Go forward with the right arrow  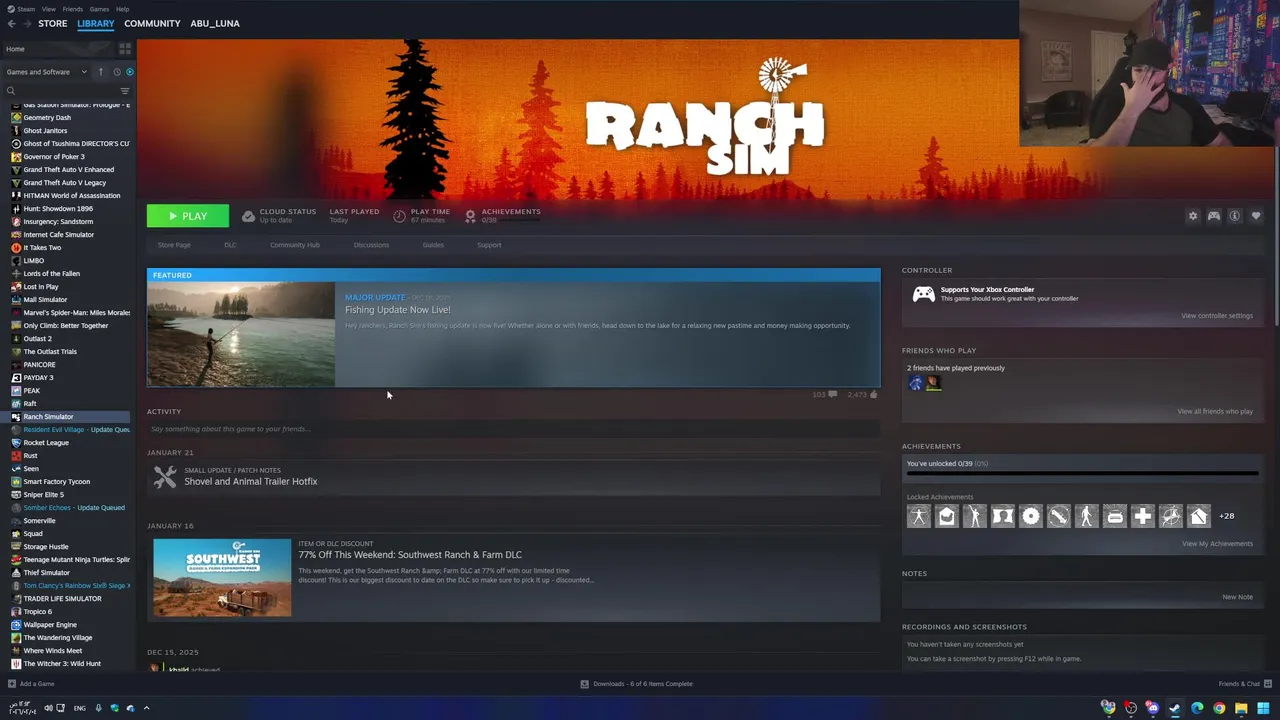(x=27, y=23)
